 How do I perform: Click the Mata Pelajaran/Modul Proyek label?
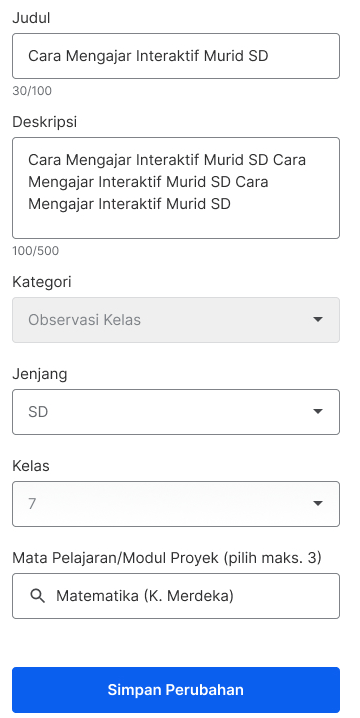pos(167,558)
